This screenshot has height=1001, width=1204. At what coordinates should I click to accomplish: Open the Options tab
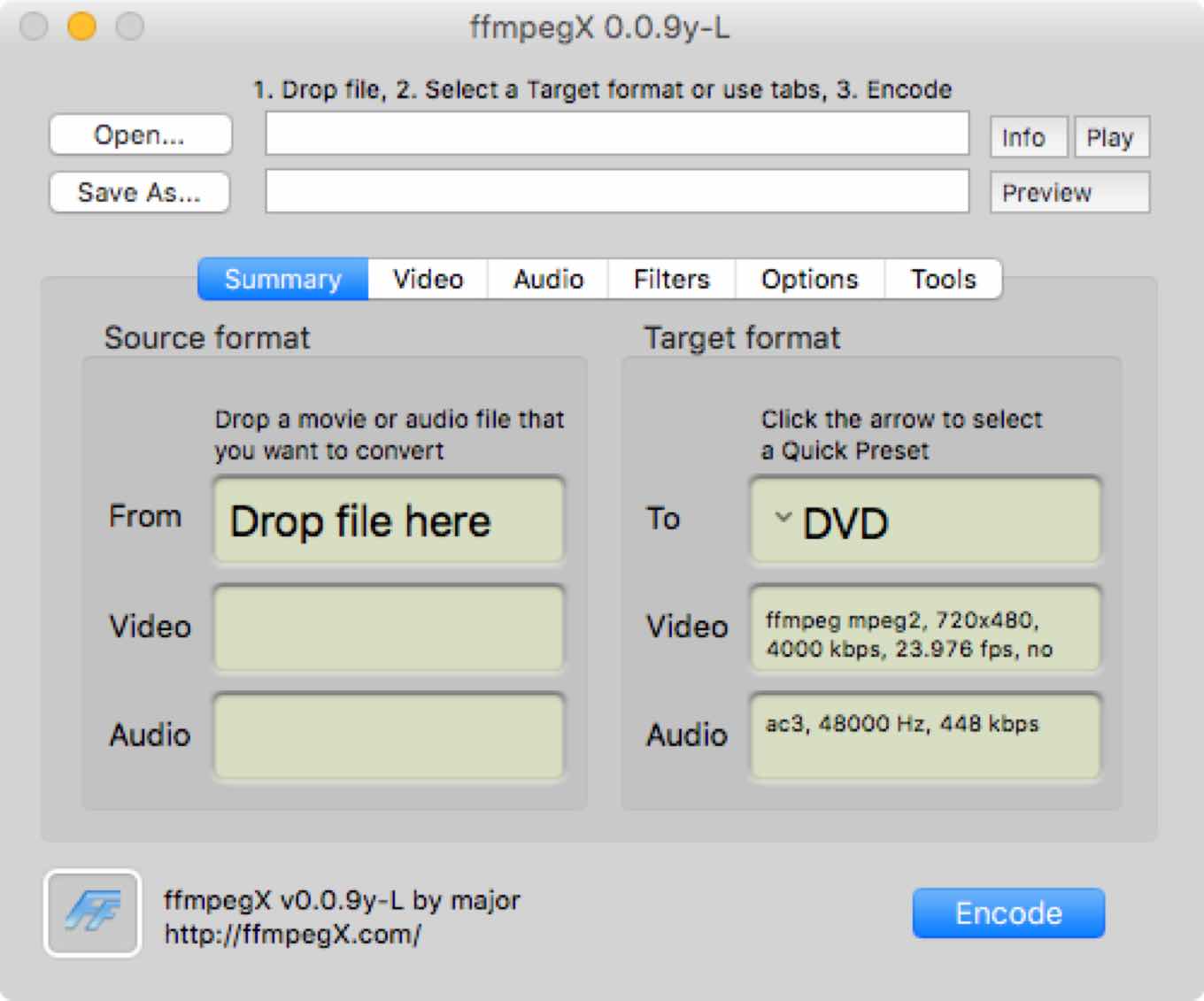(x=808, y=279)
